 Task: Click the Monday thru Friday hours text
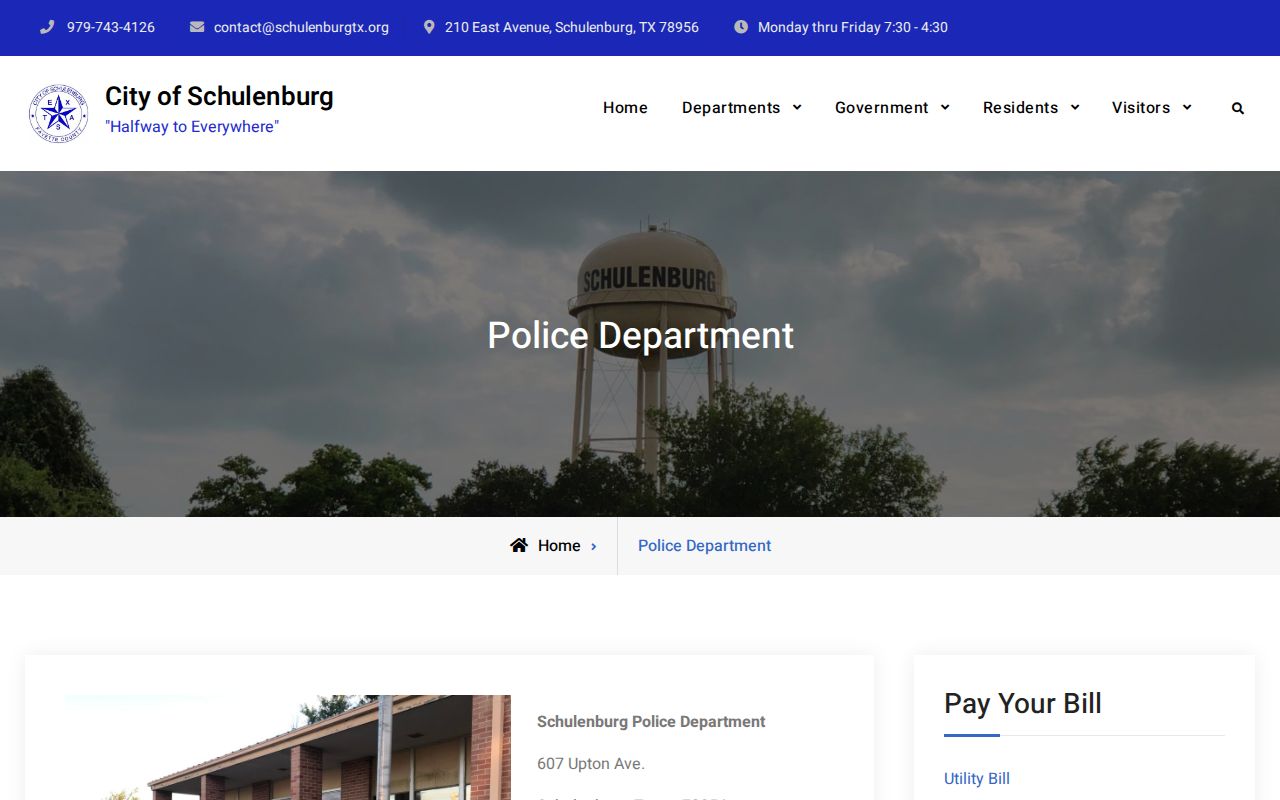[853, 27]
